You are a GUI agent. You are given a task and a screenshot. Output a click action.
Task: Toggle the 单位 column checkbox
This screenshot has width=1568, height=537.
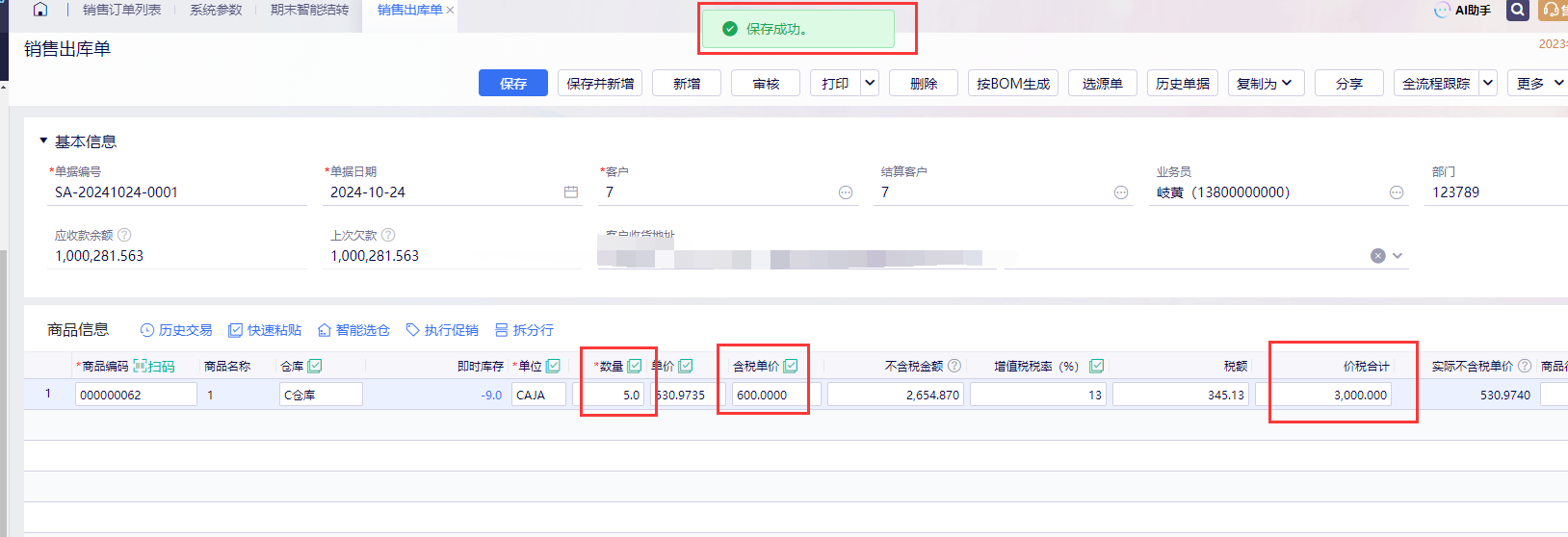pyautogui.click(x=553, y=366)
